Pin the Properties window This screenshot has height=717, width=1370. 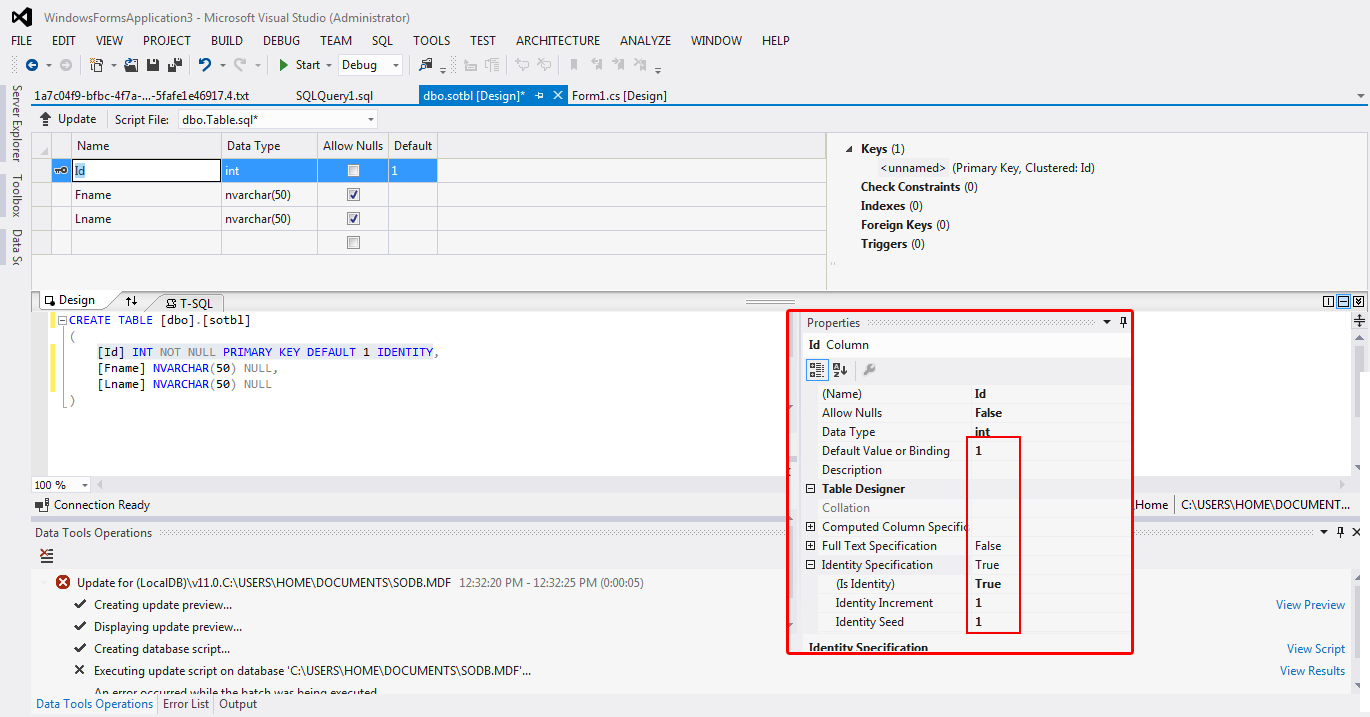click(1123, 322)
